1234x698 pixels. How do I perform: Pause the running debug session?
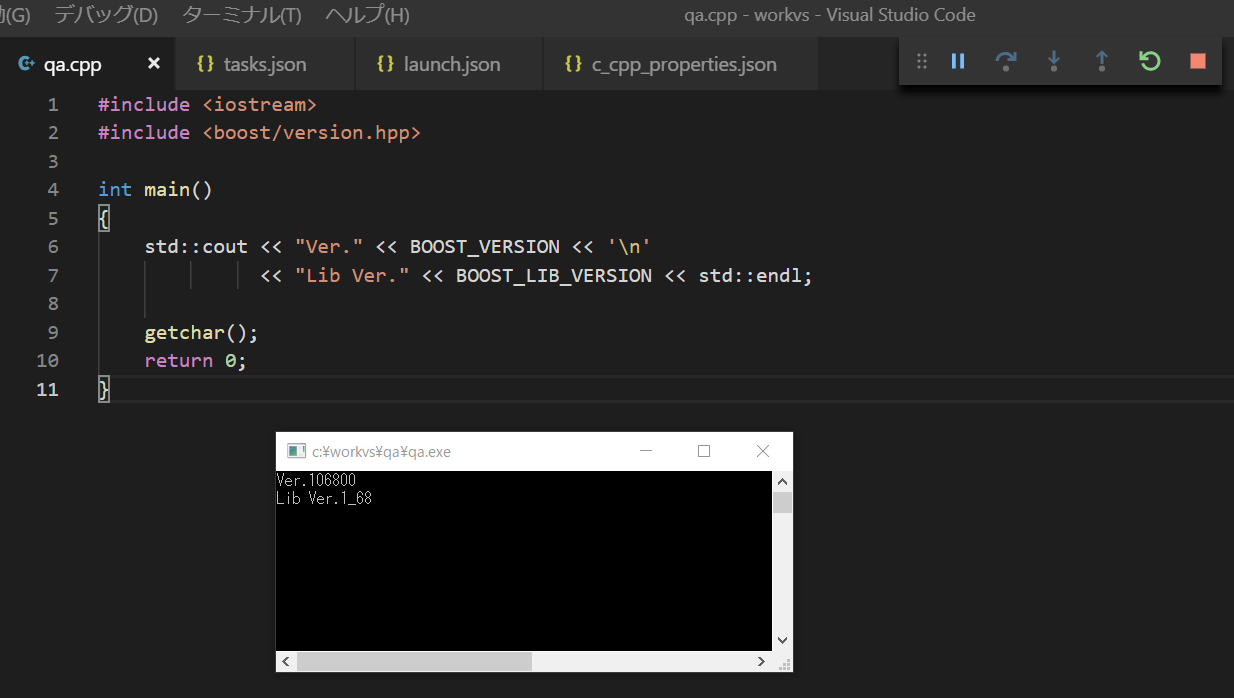957,61
